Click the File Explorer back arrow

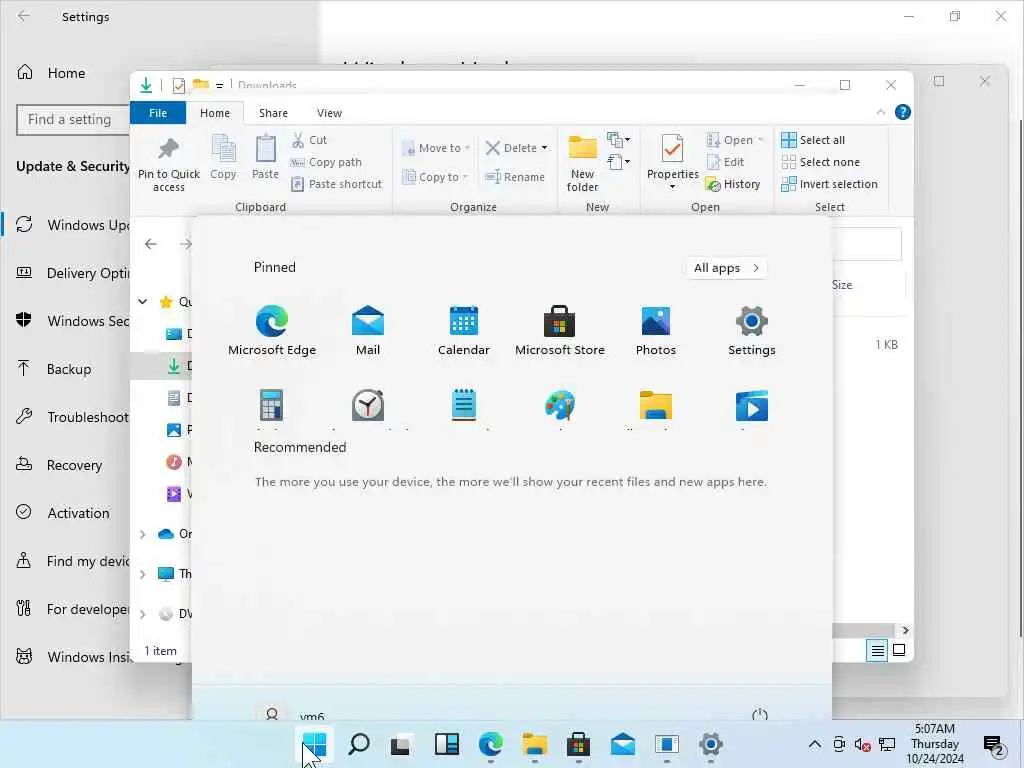(x=151, y=244)
